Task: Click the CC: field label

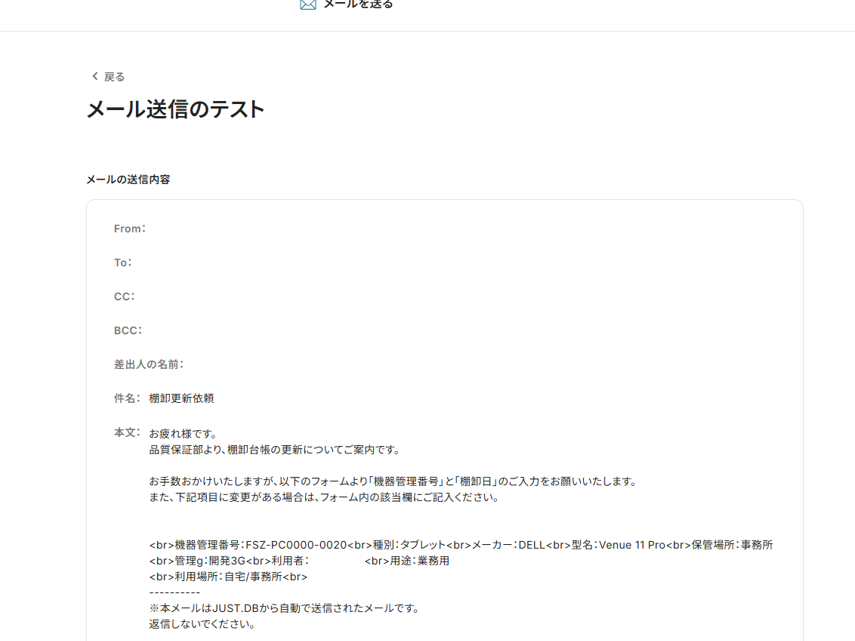Action: coord(124,297)
